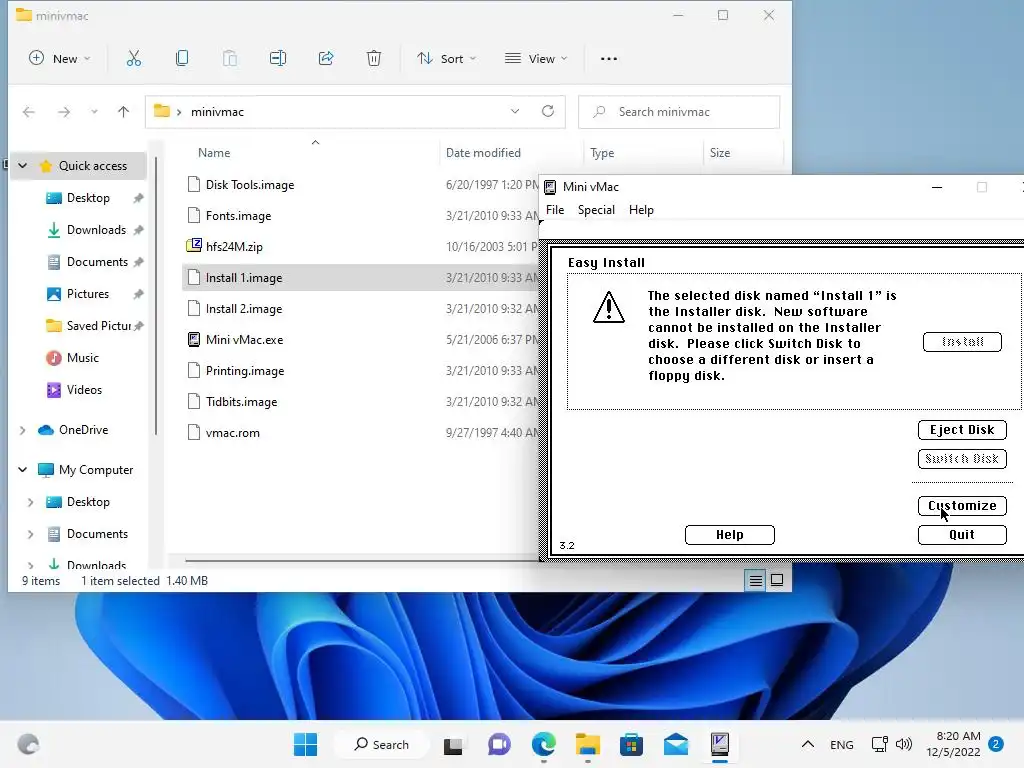Switch to Details view icon in status bar
Screen dimensions: 1024x768
[x=756, y=580]
